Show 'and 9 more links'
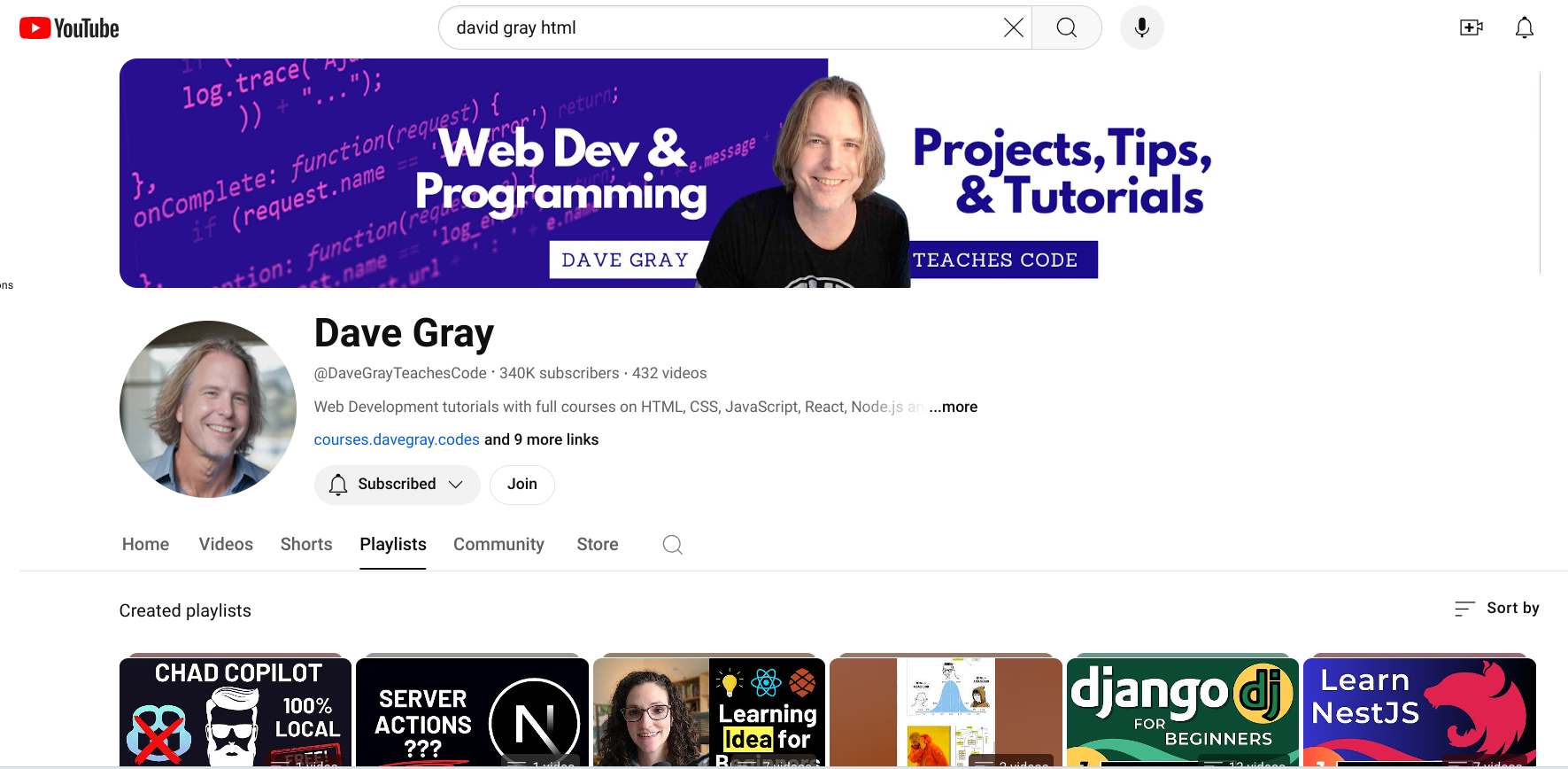 click(x=541, y=439)
